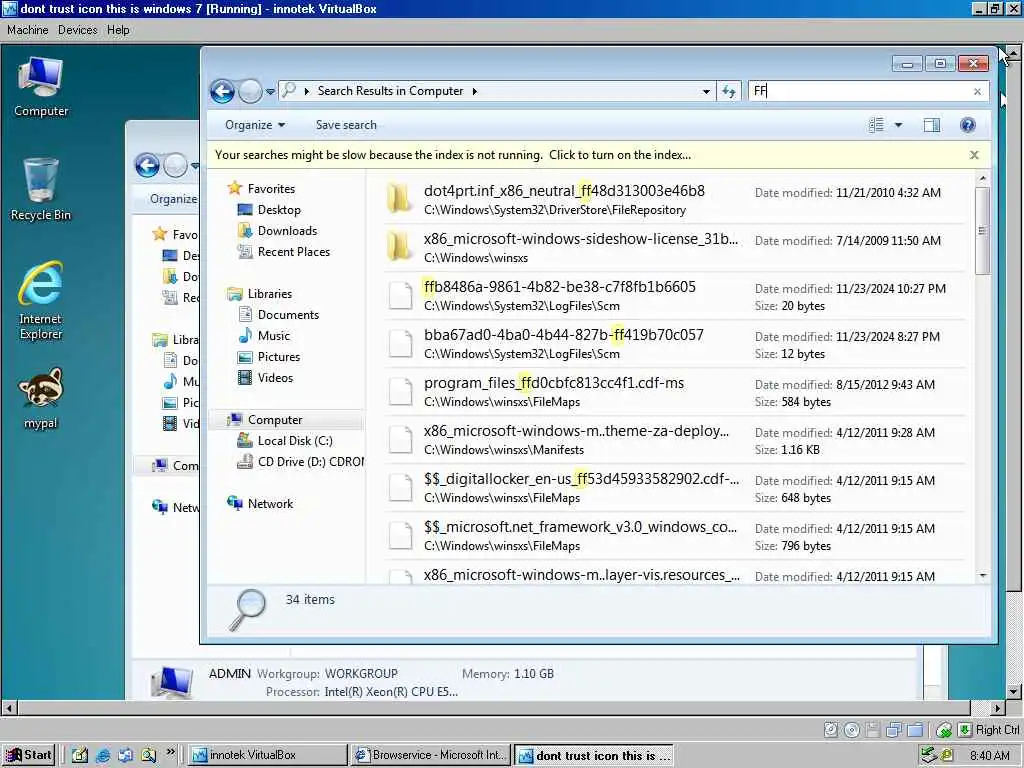This screenshot has width=1024, height=768.
Task: Click the Internet Explorer quick launch icon
Action: click(103, 756)
